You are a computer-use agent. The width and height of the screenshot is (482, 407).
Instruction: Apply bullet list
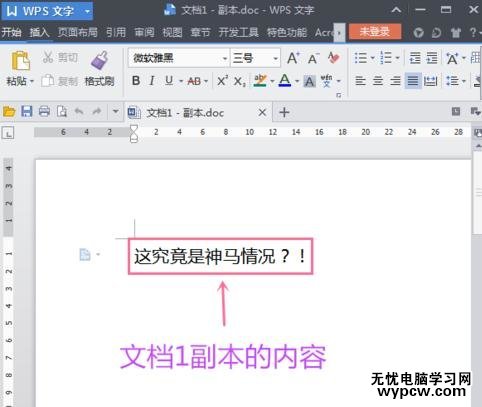(x=361, y=58)
